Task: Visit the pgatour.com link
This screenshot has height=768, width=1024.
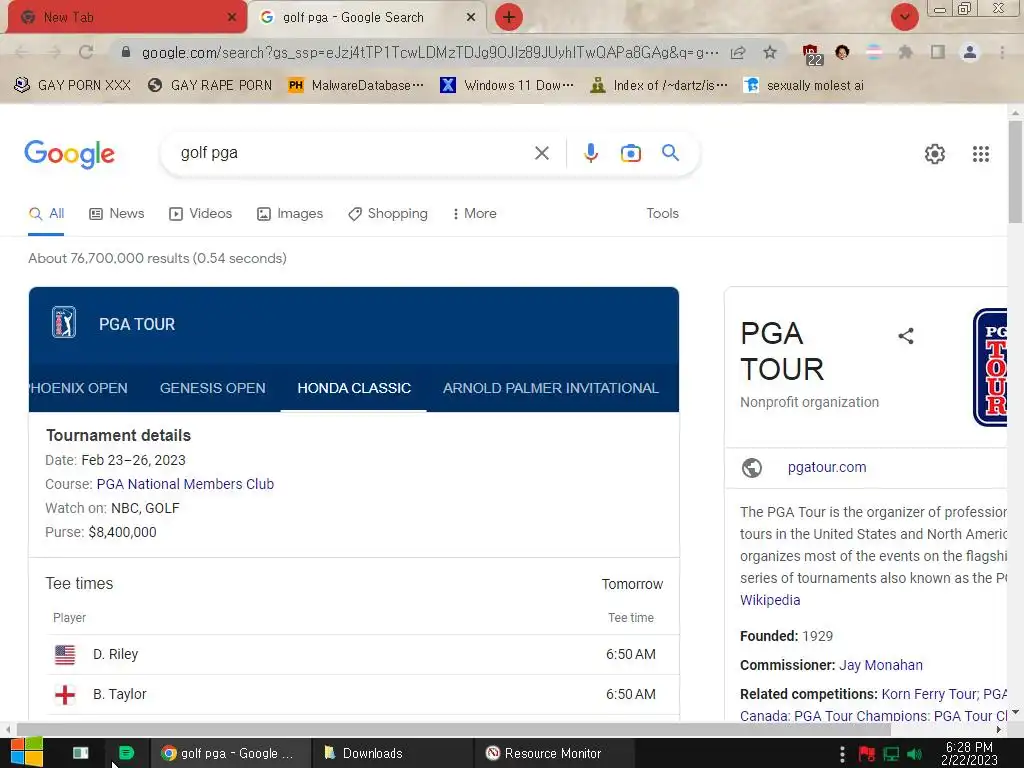Action: tap(827, 467)
